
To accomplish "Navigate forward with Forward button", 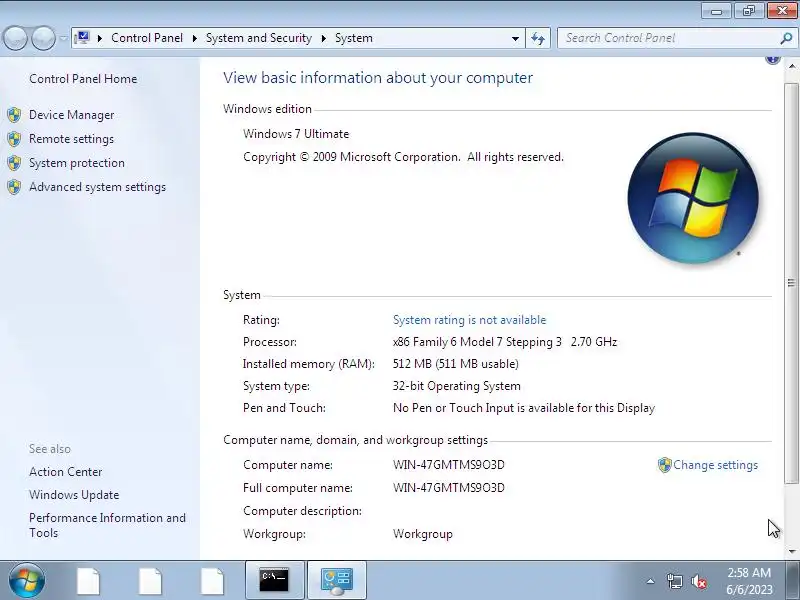I will pos(44,38).
